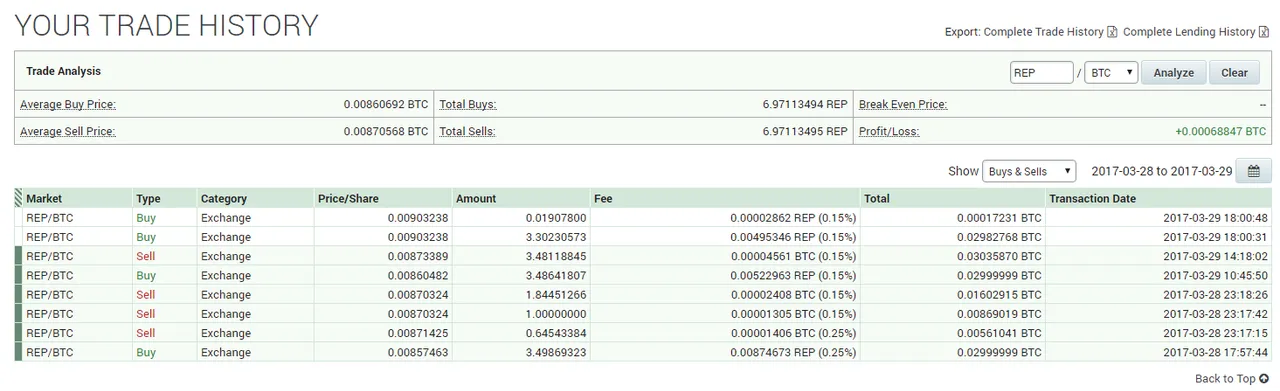Click the Excel icon beside Complete Trade History
Viewport: 1280px width, 391px height.
pos(1112,32)
